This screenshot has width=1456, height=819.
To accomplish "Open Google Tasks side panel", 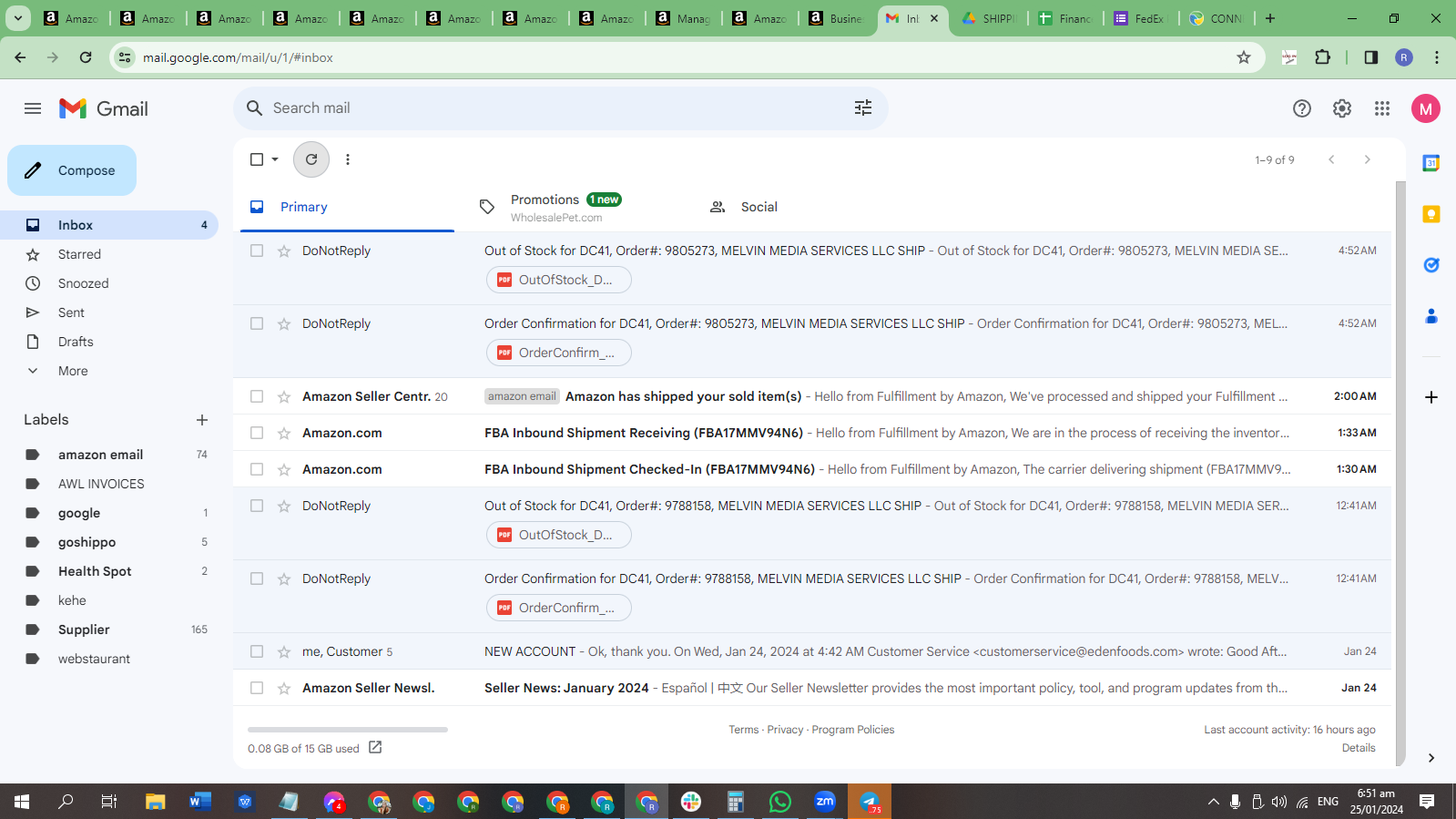I will [x=1431, y=265].
